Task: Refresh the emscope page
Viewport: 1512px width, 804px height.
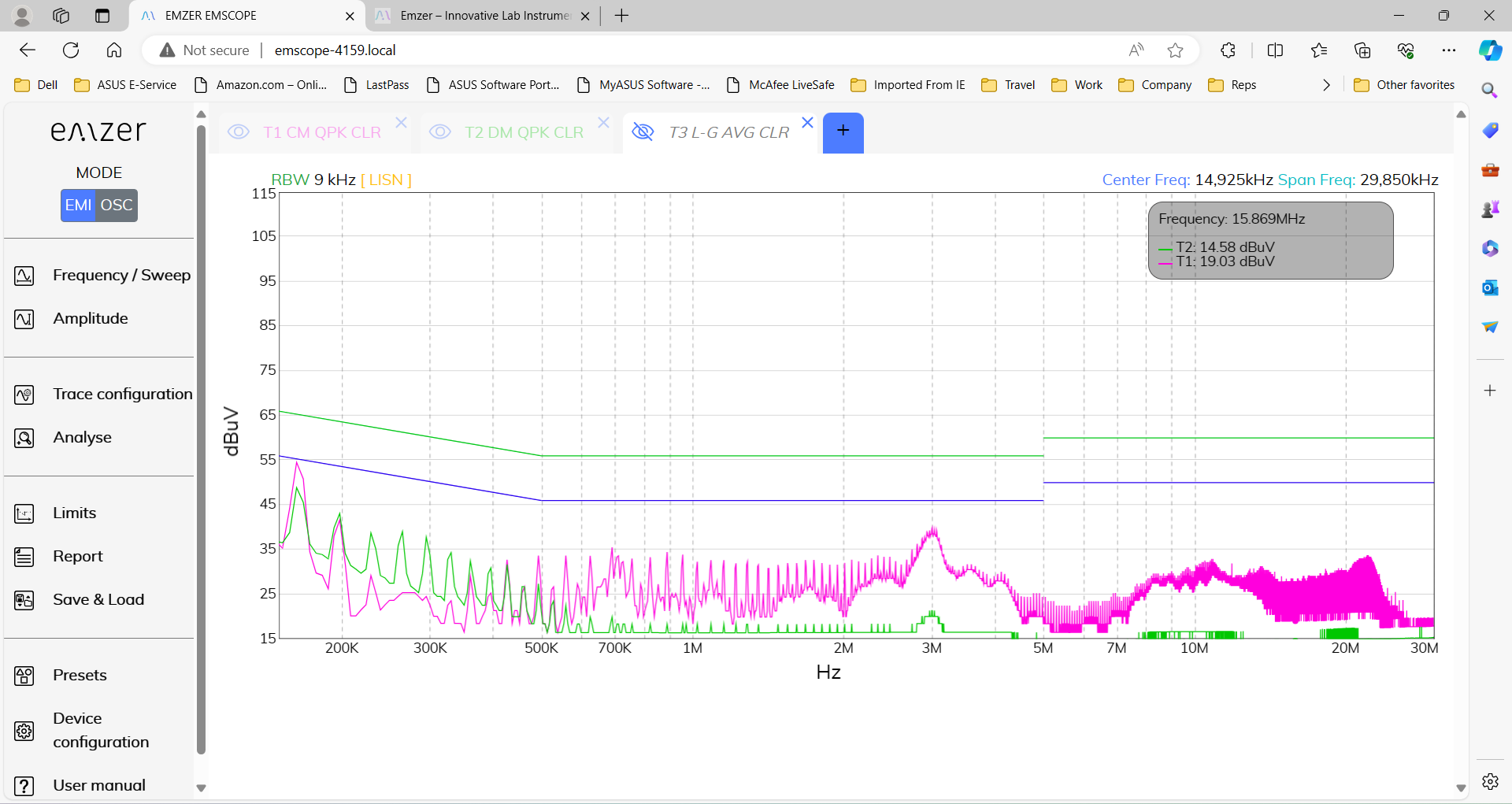Action: tap(71, 50)
